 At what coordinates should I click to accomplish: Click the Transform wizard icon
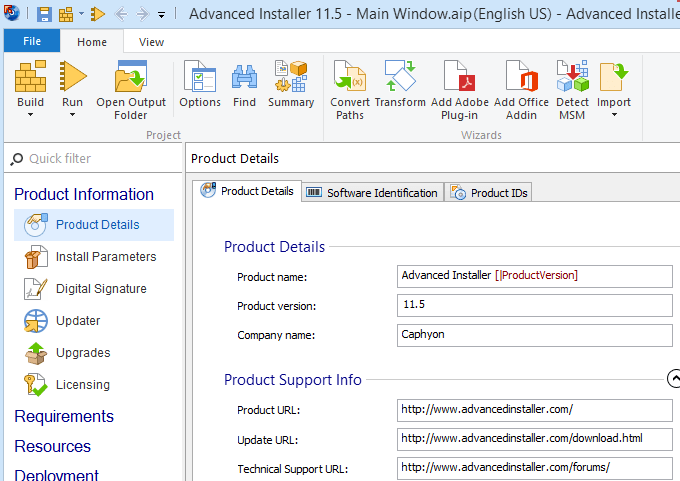click(400, 78)
